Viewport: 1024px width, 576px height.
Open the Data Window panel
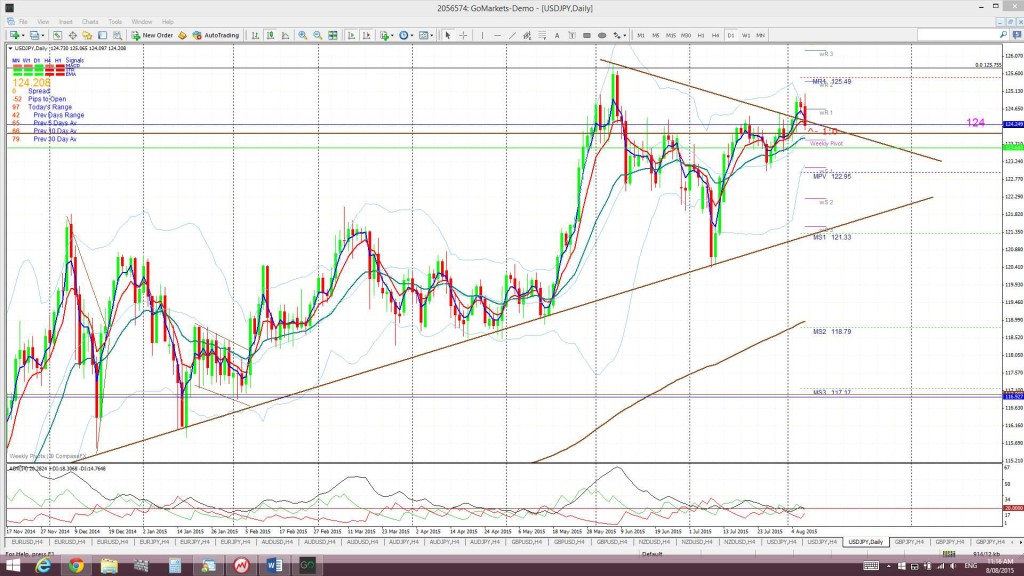click(x=72, y=35)
